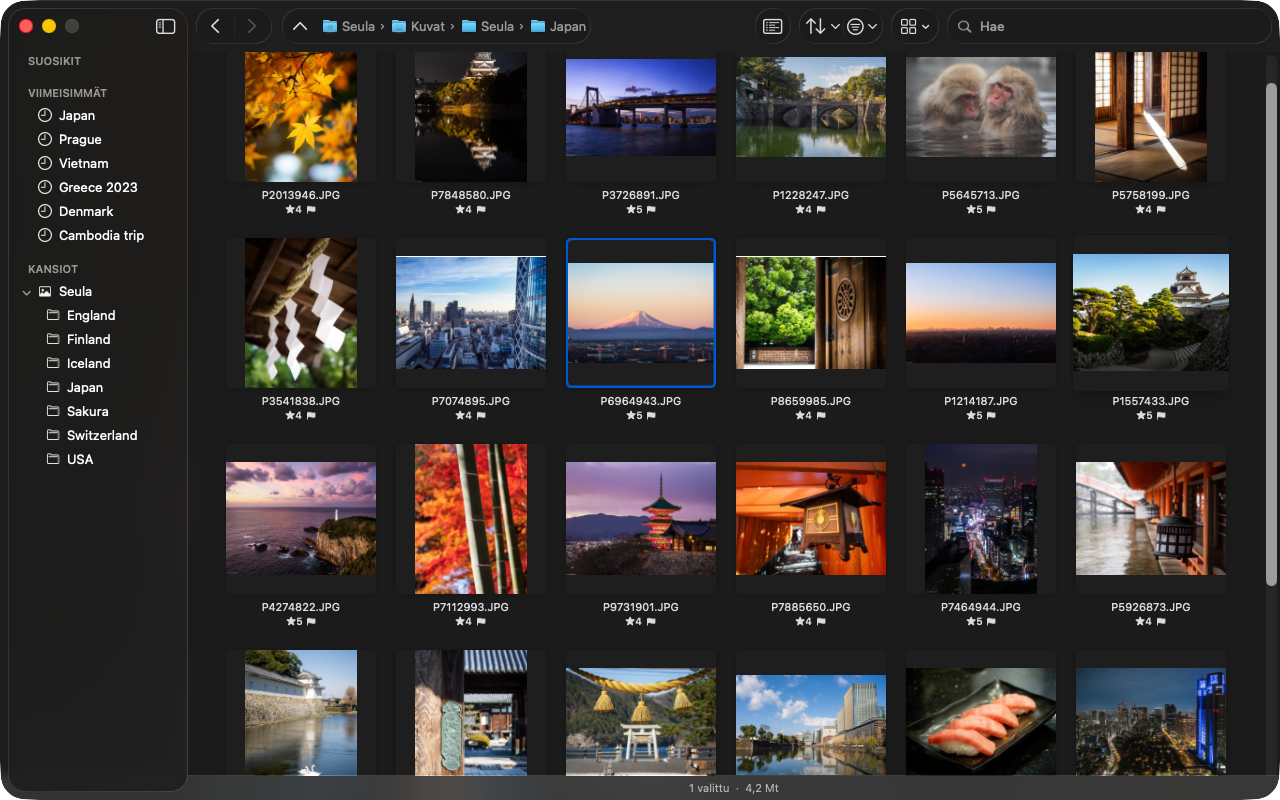Select stone bridge thumbnail P1228247.JPG

point(811,107)
